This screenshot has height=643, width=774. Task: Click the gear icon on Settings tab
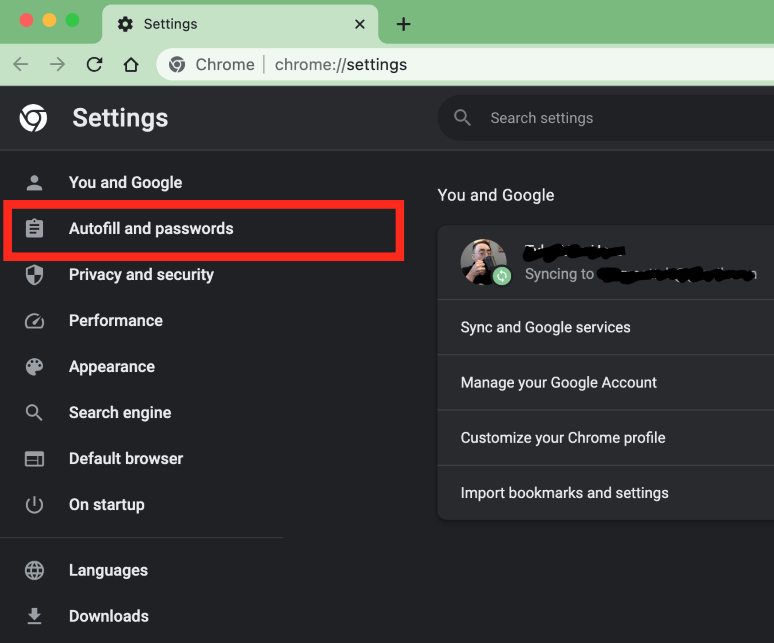click(x=125, y=24)
